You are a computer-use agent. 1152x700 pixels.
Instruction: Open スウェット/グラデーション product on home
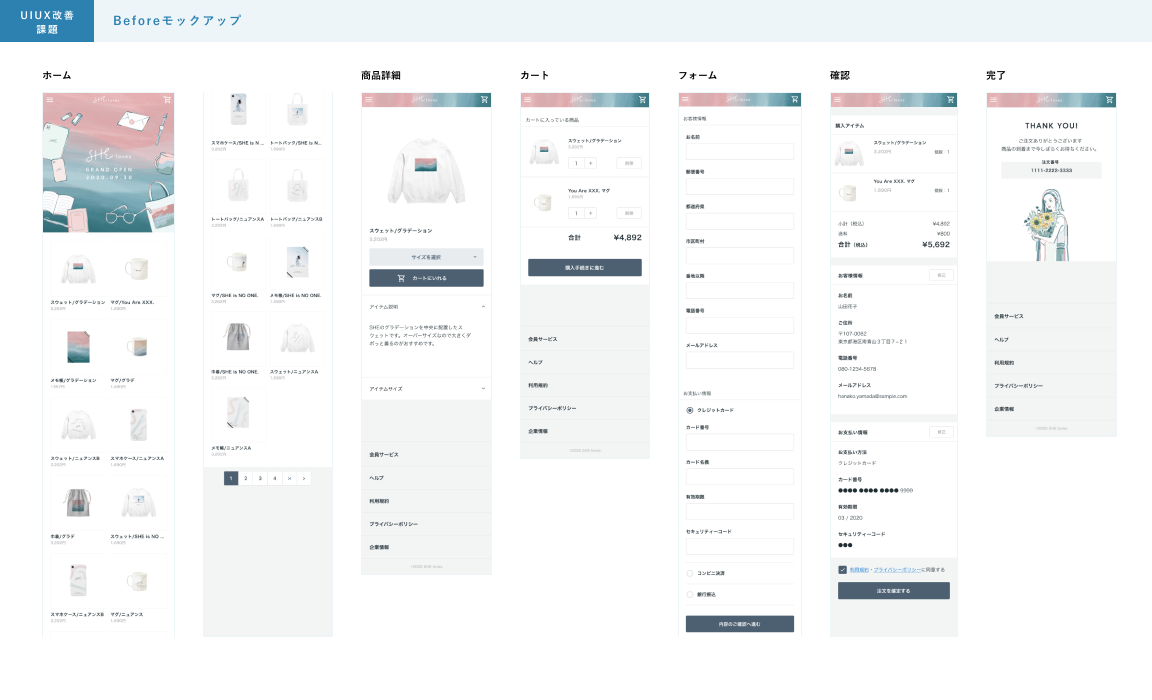point(78,269)
